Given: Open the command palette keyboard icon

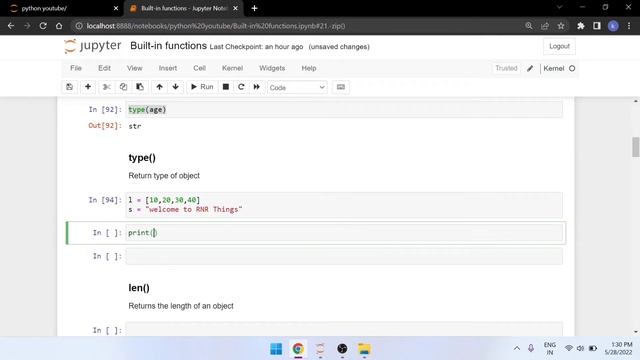Looking at the screenshot, I should coord(341,87).
